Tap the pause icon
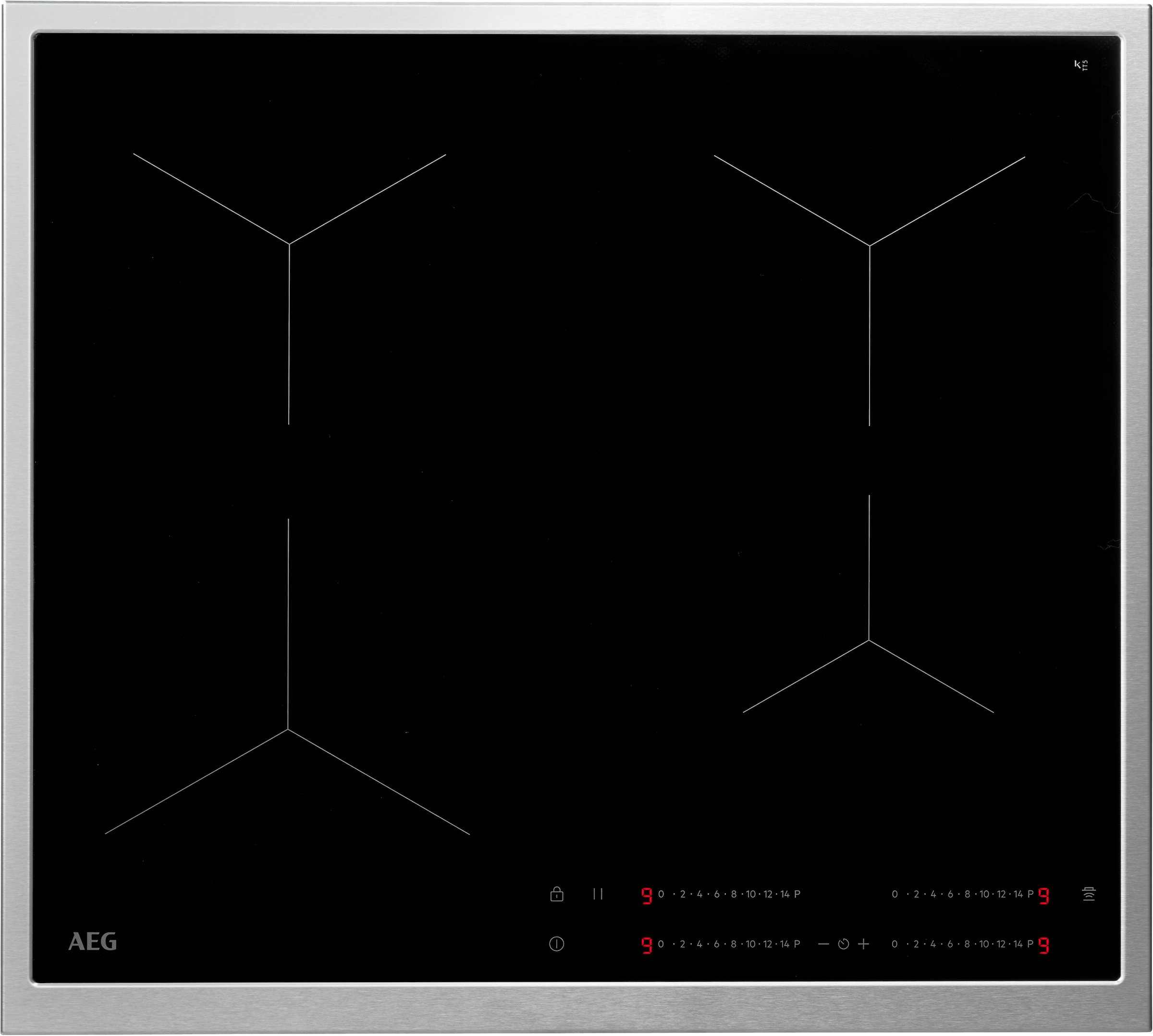 pos(598,894)
